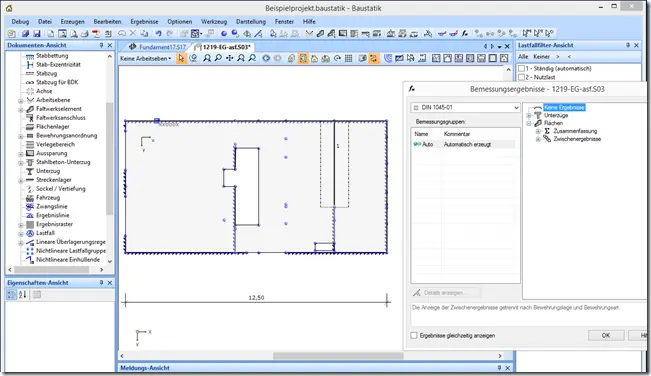The image size is (651, 376).
Task: Click the PDF export toolbar icon
Action: pyautogui.click(x=96, y=34)
